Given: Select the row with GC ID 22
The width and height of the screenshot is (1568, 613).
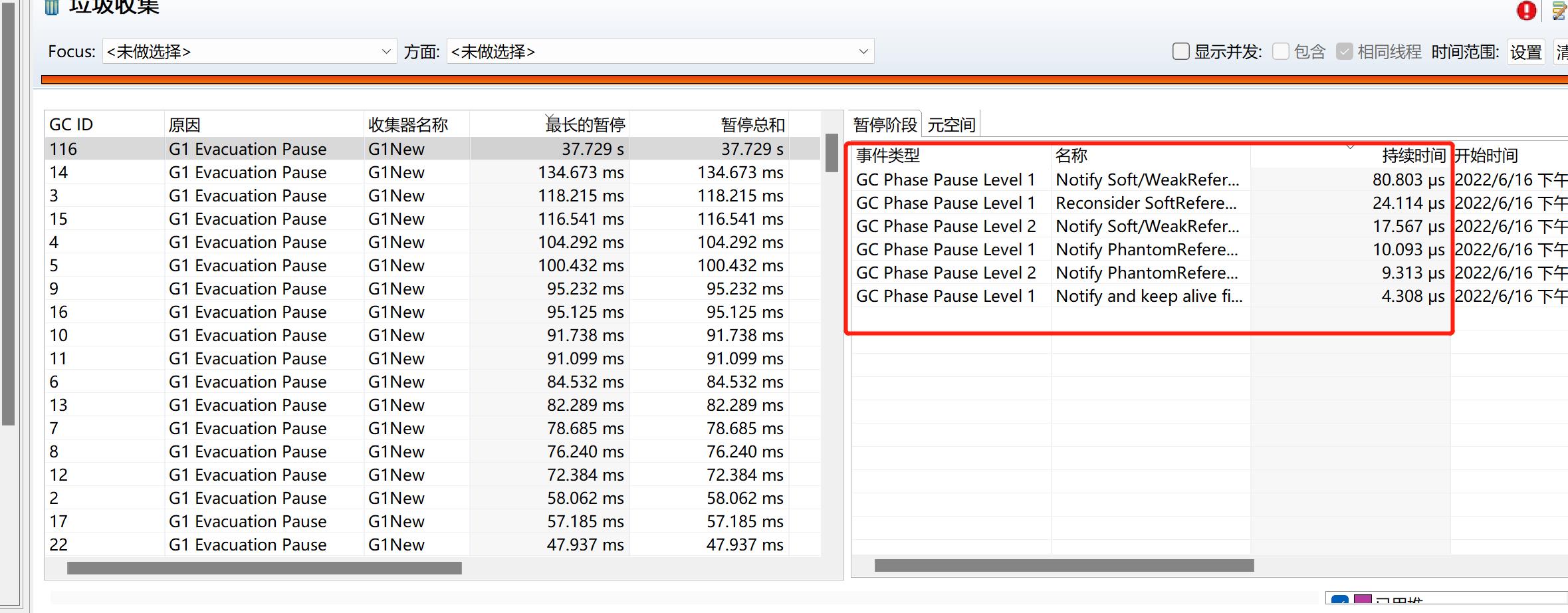Looking at the screenshot, I should (x=432, y=545).
